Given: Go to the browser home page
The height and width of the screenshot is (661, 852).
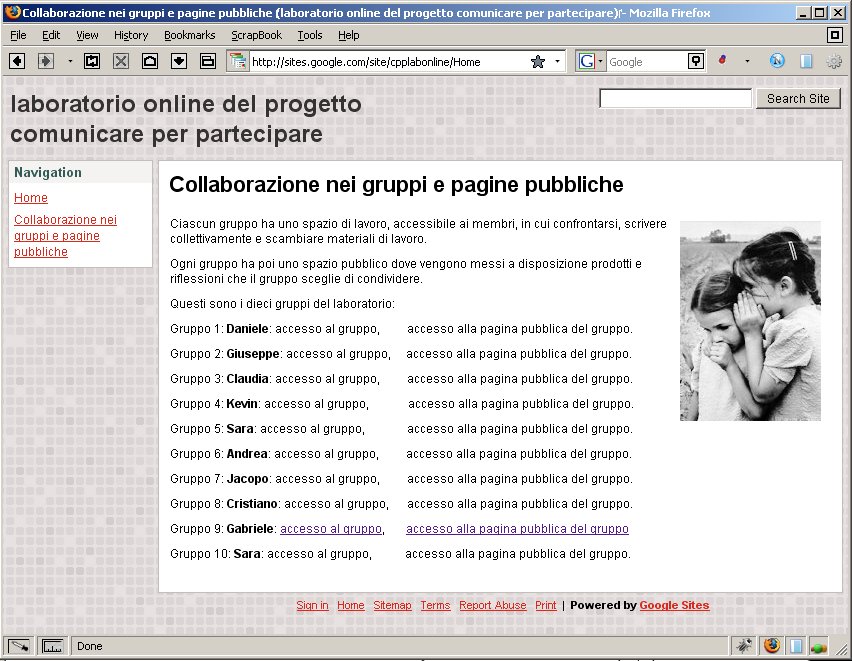Looking at the screenshot, I should coord(150,61).
